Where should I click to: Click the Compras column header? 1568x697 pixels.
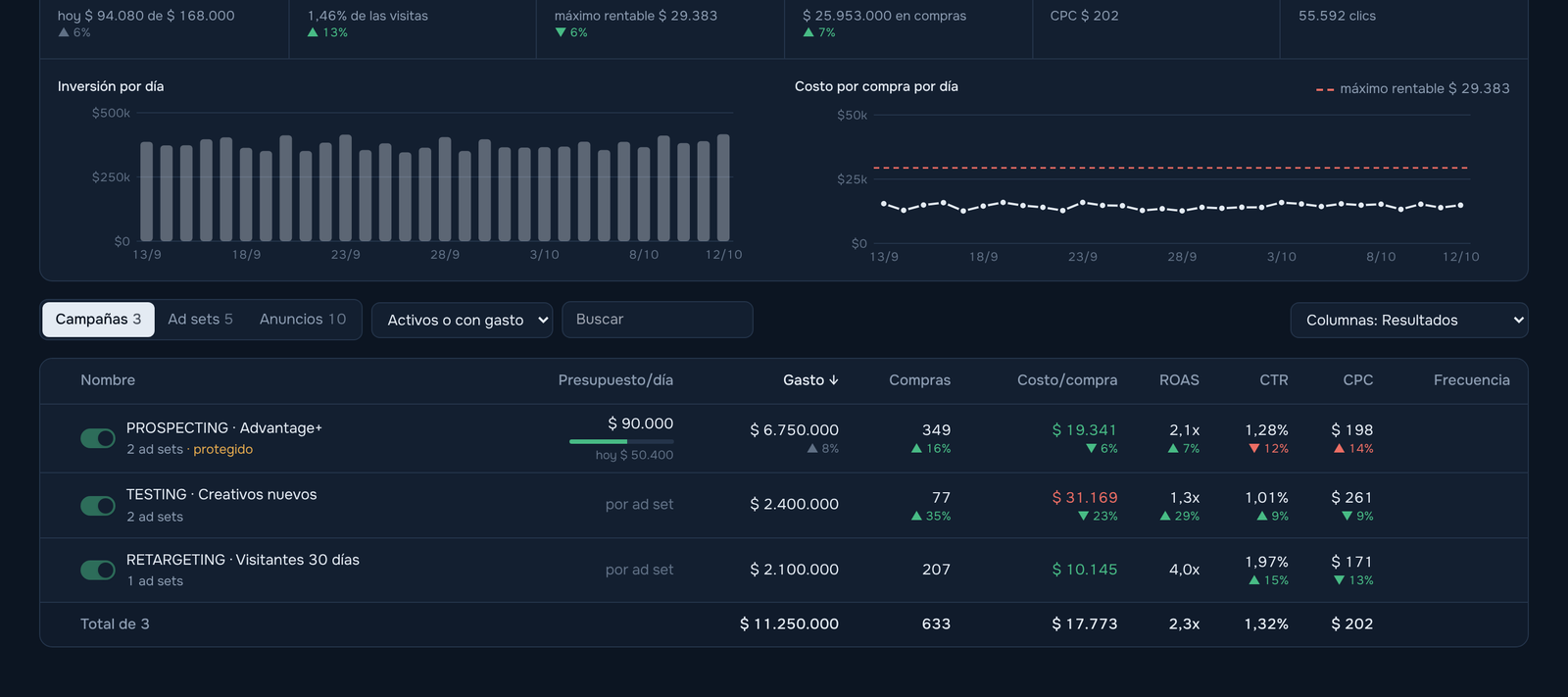[919, 380]
